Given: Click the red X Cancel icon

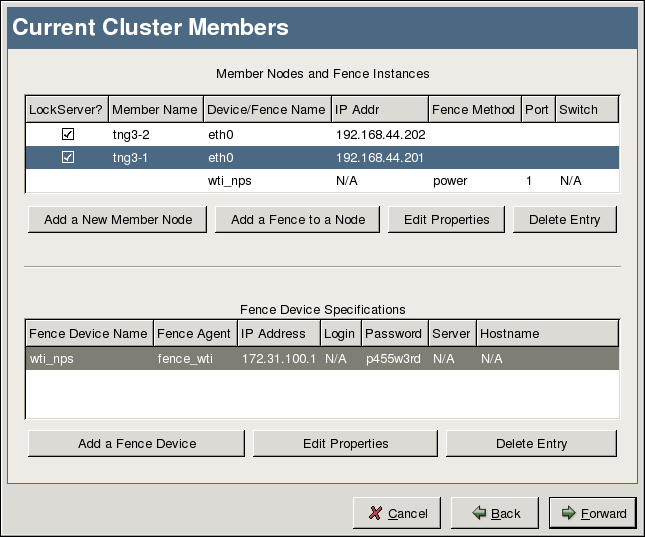Looking at the screenshot, I should [375, 513].
